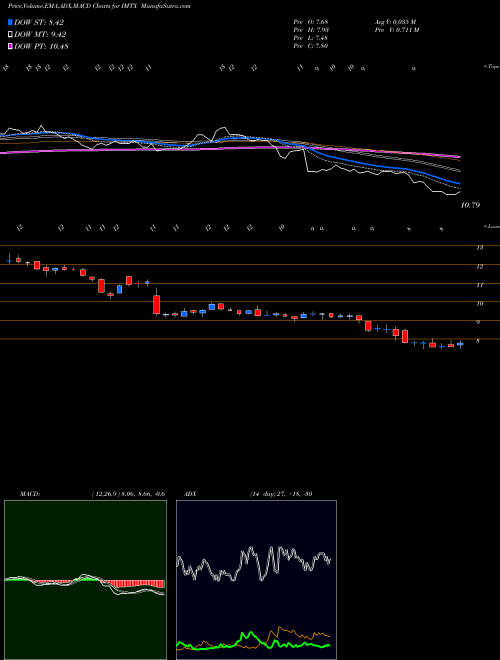Click the MACD parameters '(12,26,9) 8.06, 8.66, -0.6'
The image size is (500, 660).
pos(128,494)
